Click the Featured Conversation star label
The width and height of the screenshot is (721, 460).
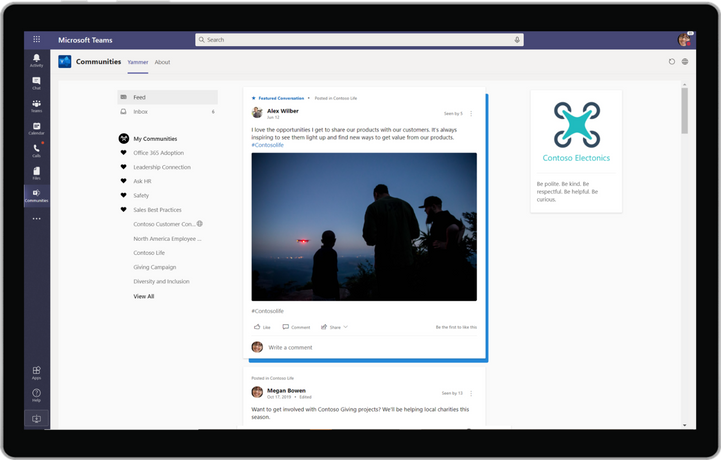tap(278, 98)
